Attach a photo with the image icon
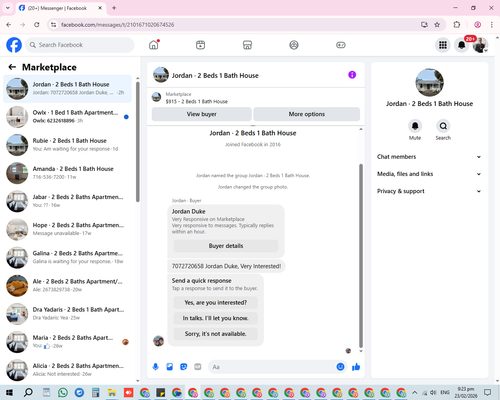 (x=170, y=367)
